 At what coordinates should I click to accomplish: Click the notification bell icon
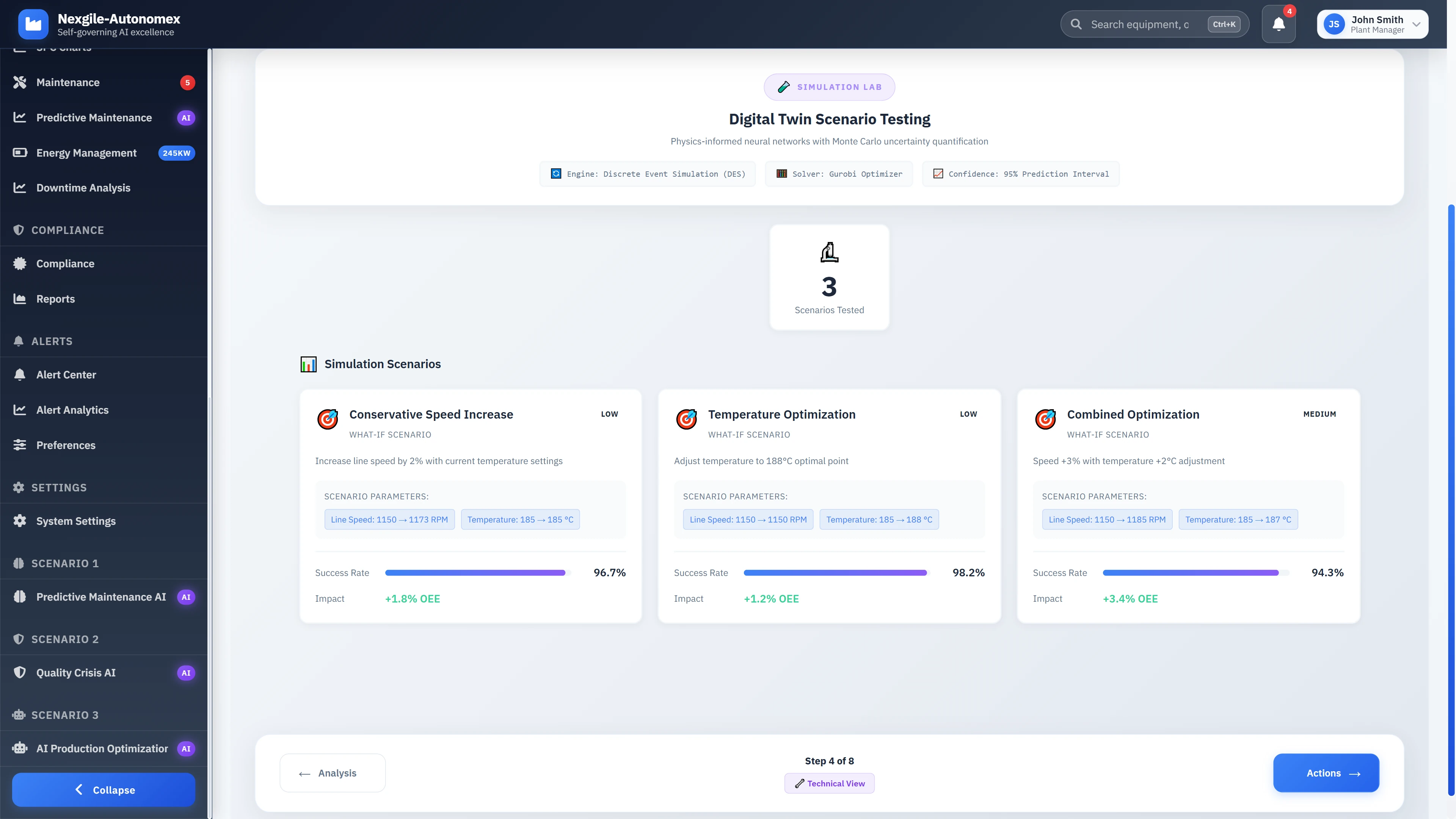[x=1278, y=24]
